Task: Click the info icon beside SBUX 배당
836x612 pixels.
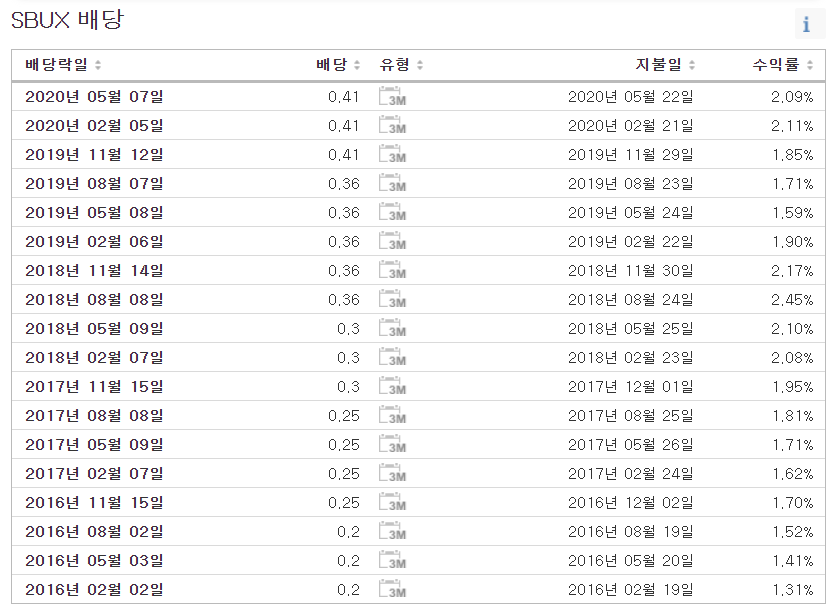Action: [x=808, y=23]
